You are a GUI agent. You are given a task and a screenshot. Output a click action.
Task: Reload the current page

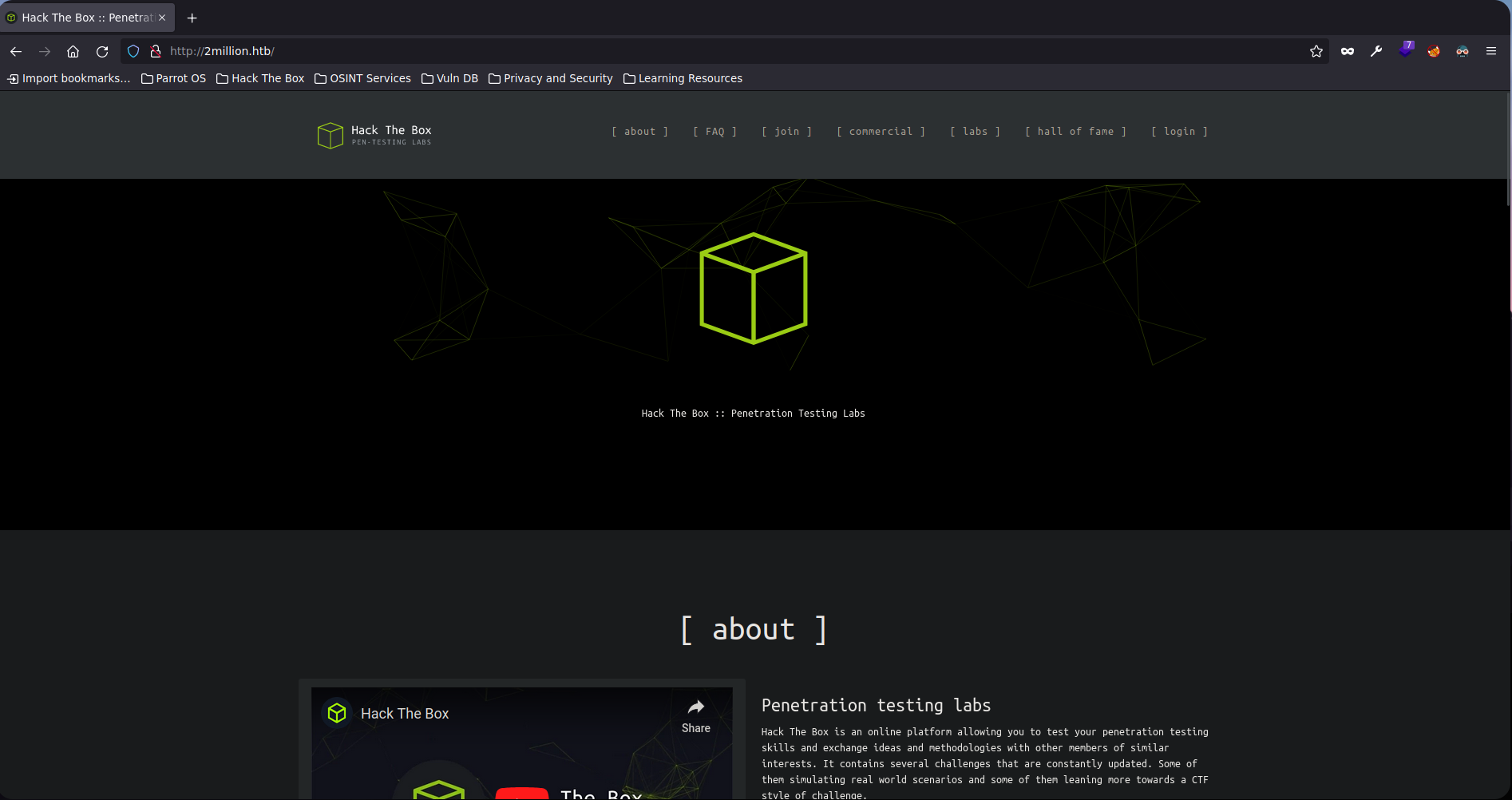[102, 51]
